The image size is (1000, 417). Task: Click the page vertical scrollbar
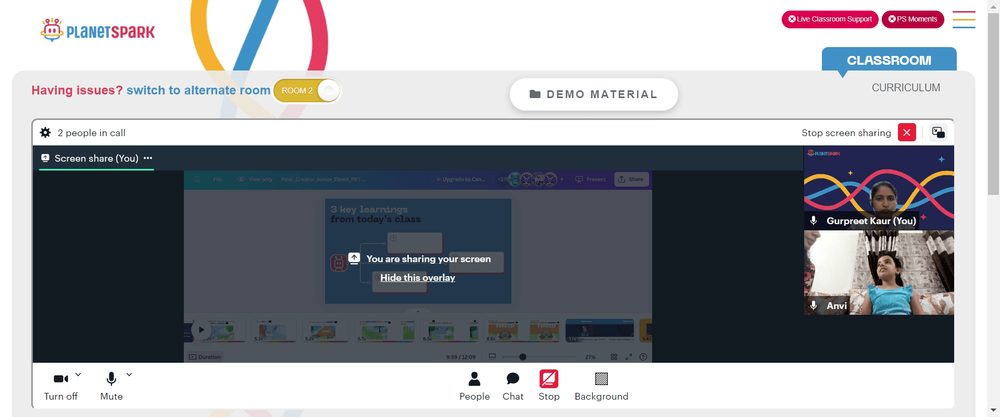point(994,208)
